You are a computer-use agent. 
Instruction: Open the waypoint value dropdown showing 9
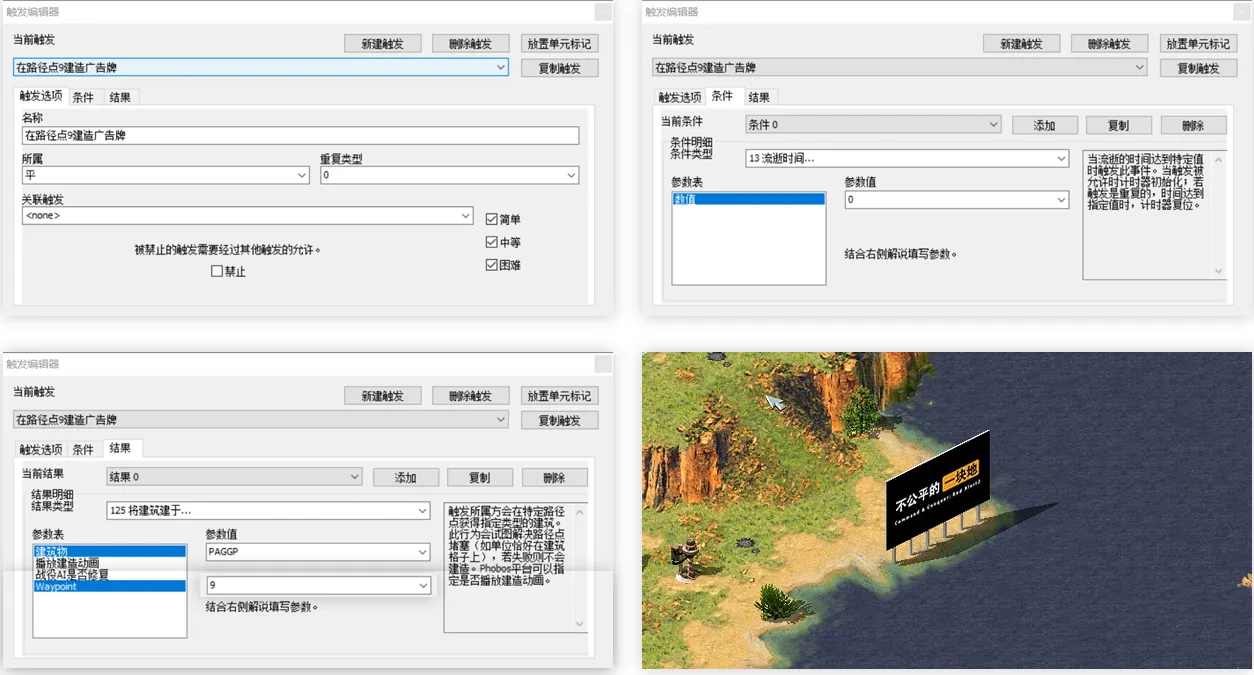pyautogui.click(x=318, y=585)
